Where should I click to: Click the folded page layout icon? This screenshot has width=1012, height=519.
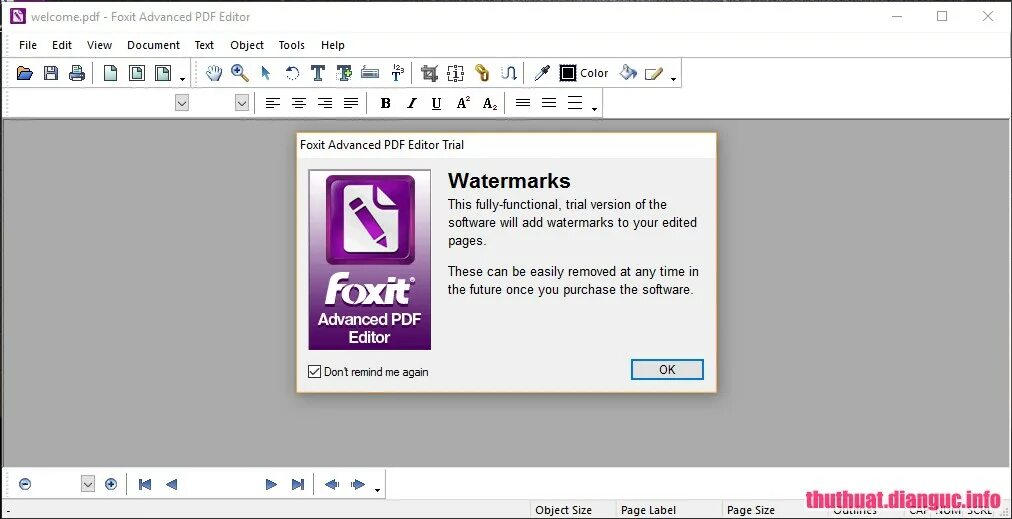pos(163,73)
